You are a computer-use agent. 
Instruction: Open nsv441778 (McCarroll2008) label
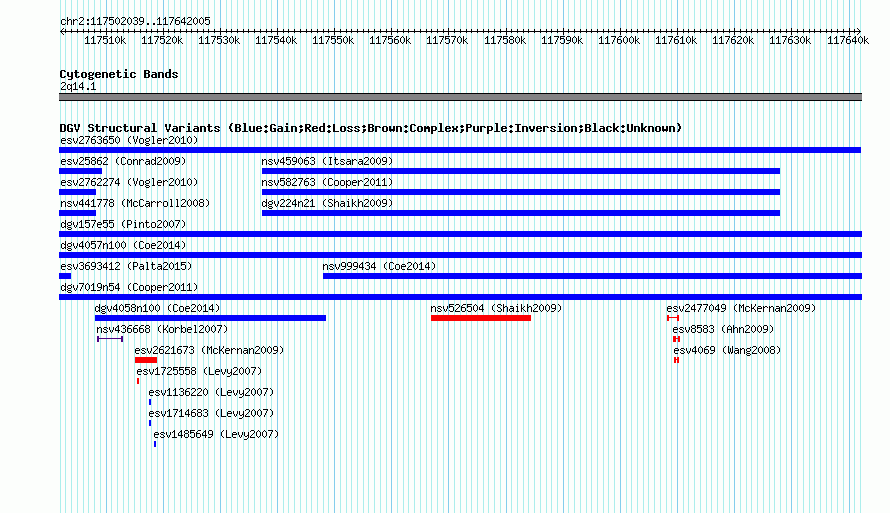(x=135, y=203)
